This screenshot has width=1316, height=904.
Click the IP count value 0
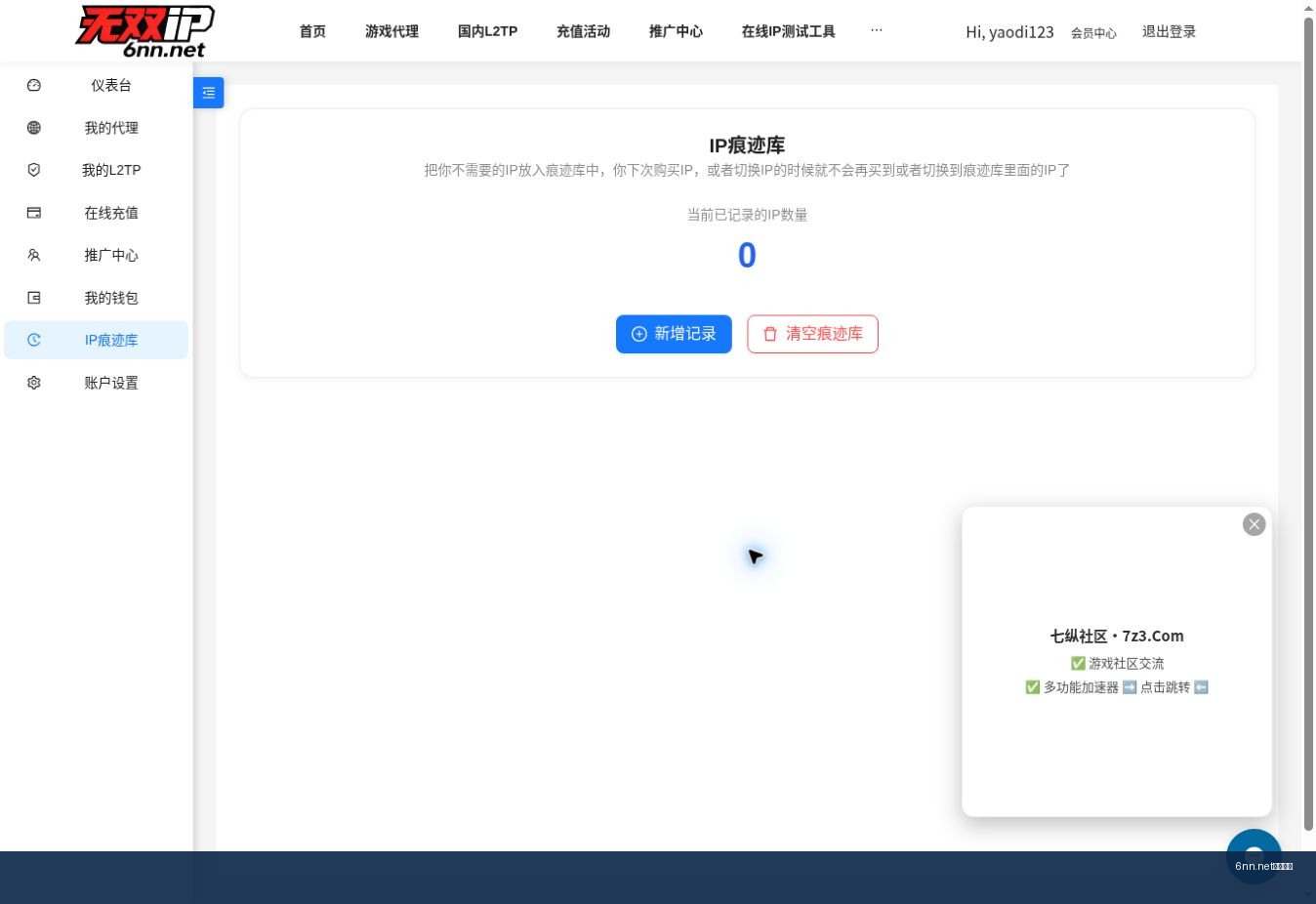coord(747,256)
